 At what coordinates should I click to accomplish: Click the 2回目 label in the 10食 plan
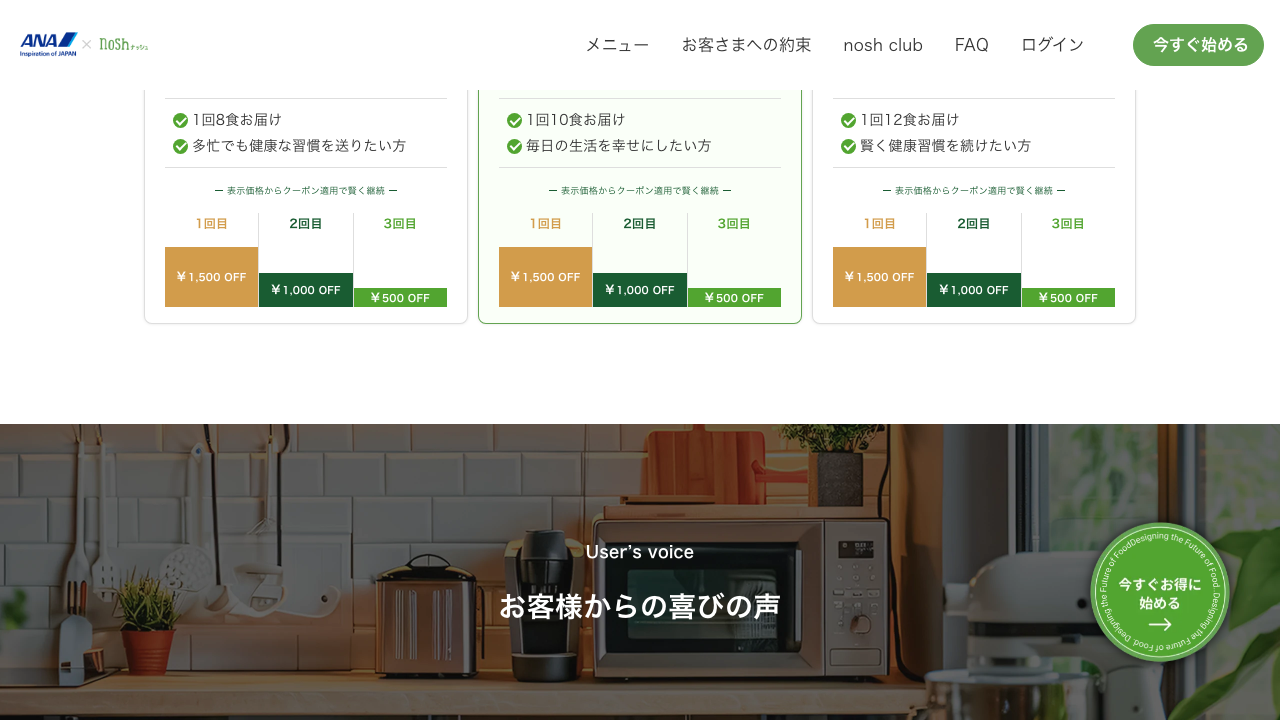click(640, 224)
